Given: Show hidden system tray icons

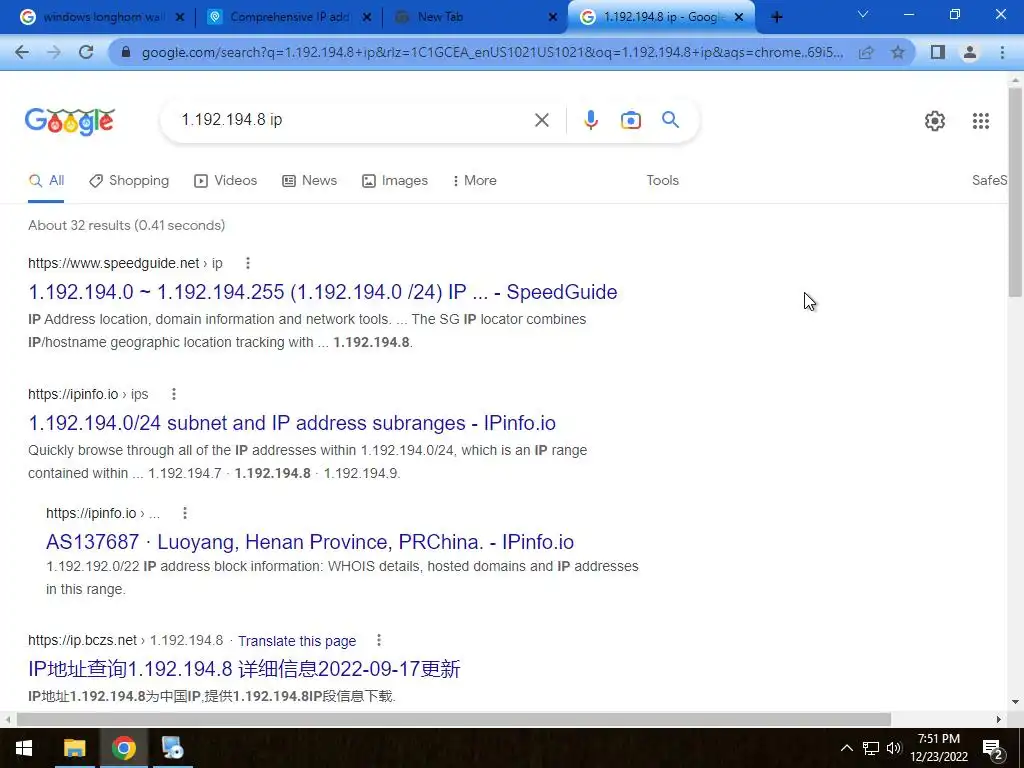Looking at the screenshot, I should (846, 748).
